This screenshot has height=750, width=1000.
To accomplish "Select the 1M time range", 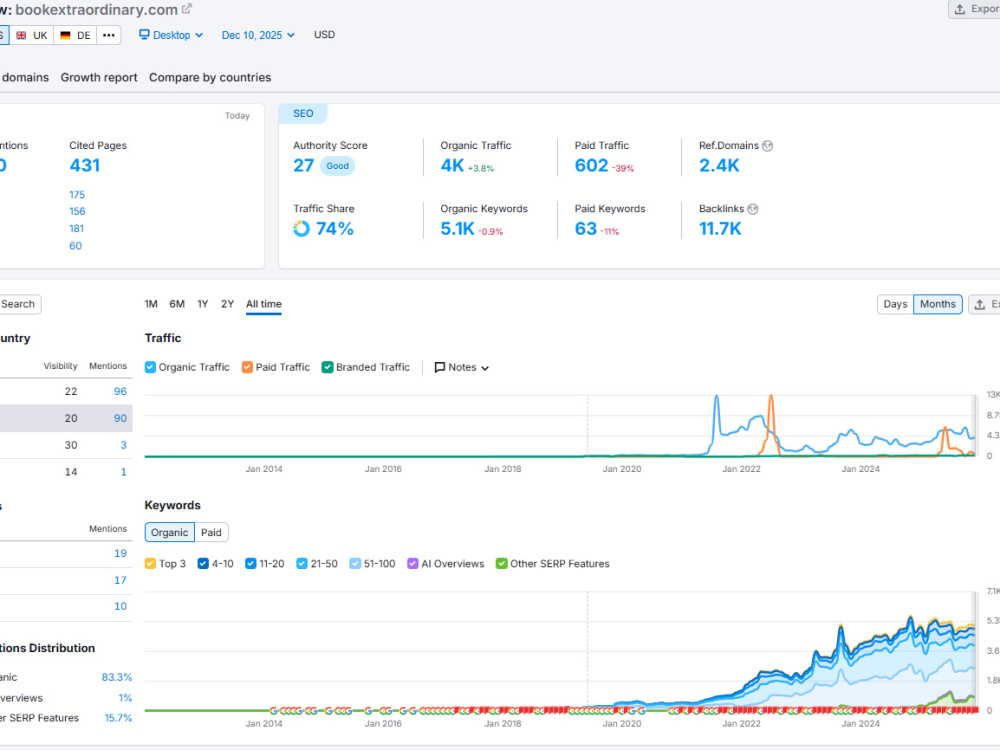I will (x=151, y=304).
